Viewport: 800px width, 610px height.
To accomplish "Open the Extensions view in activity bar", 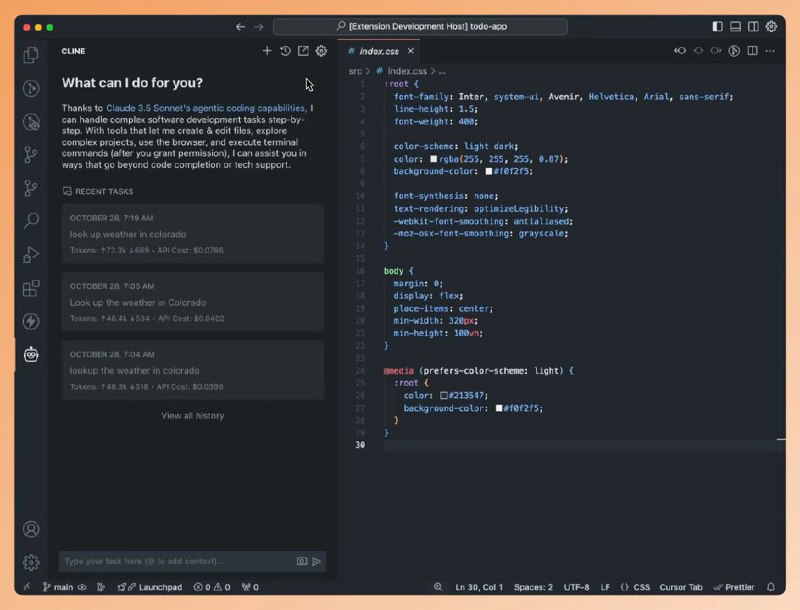I will pos(31,288).
